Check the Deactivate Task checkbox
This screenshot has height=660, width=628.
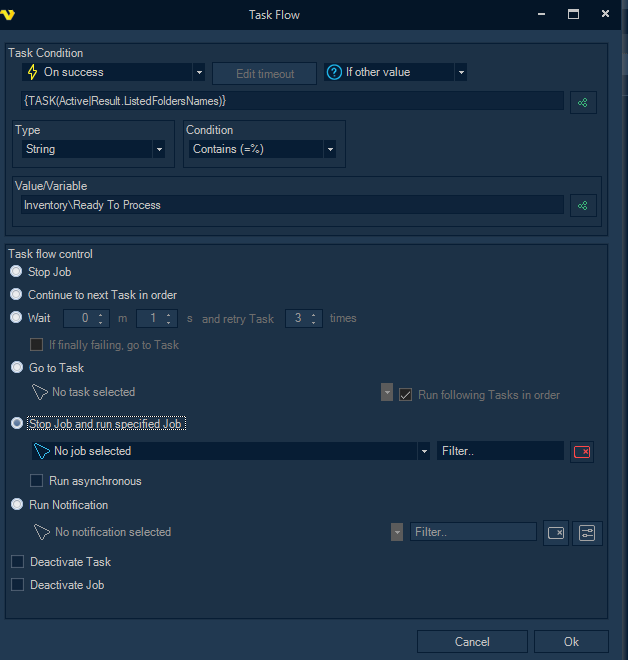click(x=17, y=562)
